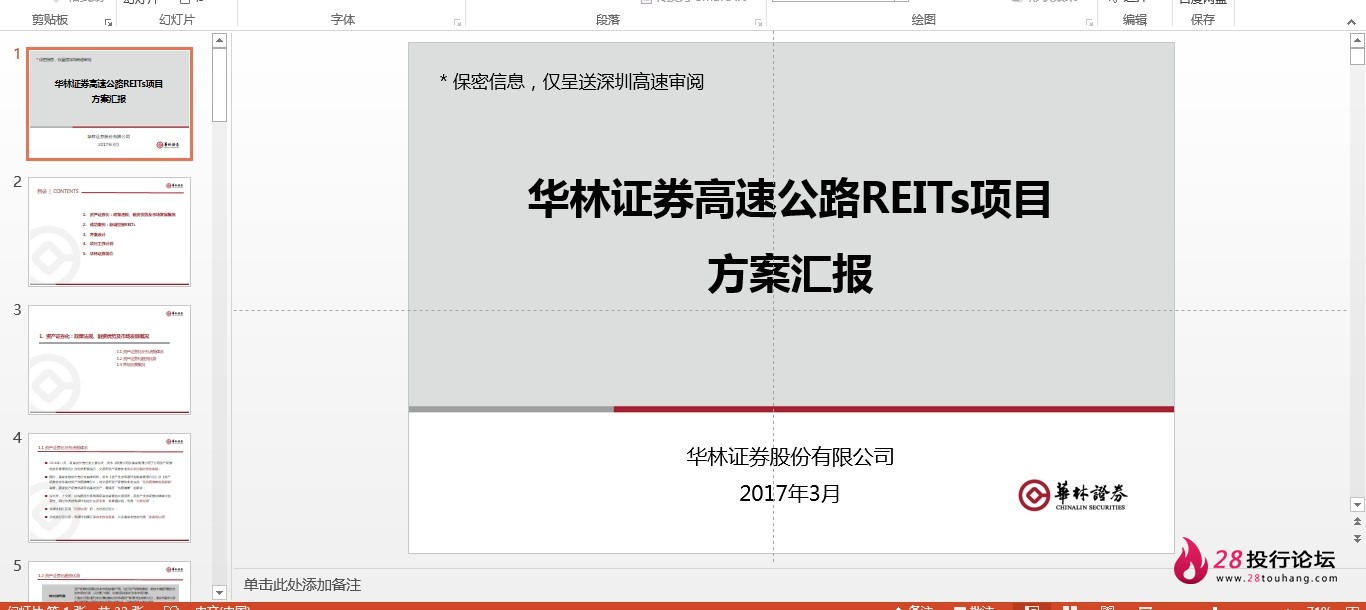The height and width of the screenshot is (610, 1366).
Task: Click the title 华林证券高速公路REITs项目
Action: 790,198
